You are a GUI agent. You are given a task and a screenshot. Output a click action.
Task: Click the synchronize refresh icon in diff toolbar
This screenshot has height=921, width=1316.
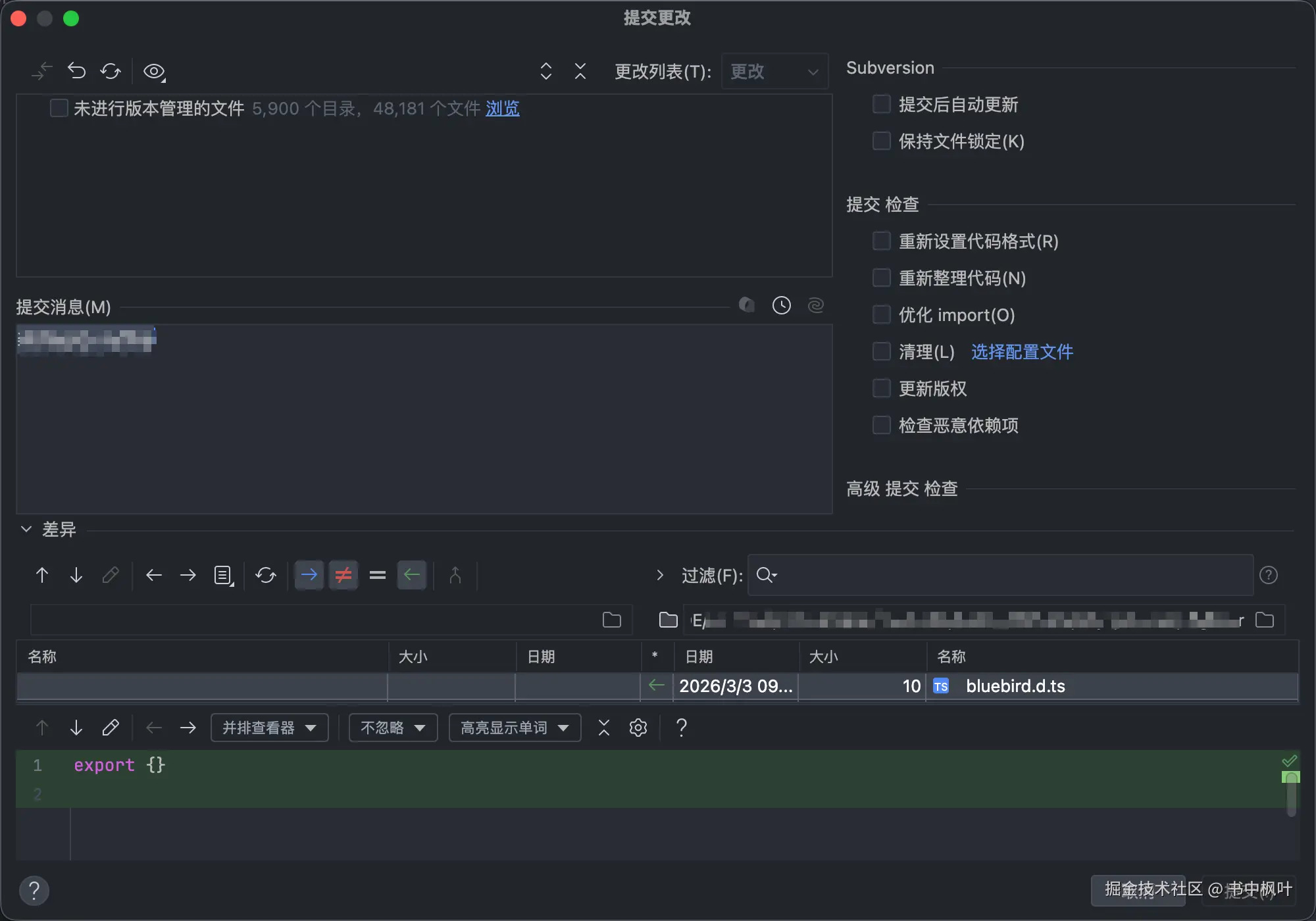[266, 576]
